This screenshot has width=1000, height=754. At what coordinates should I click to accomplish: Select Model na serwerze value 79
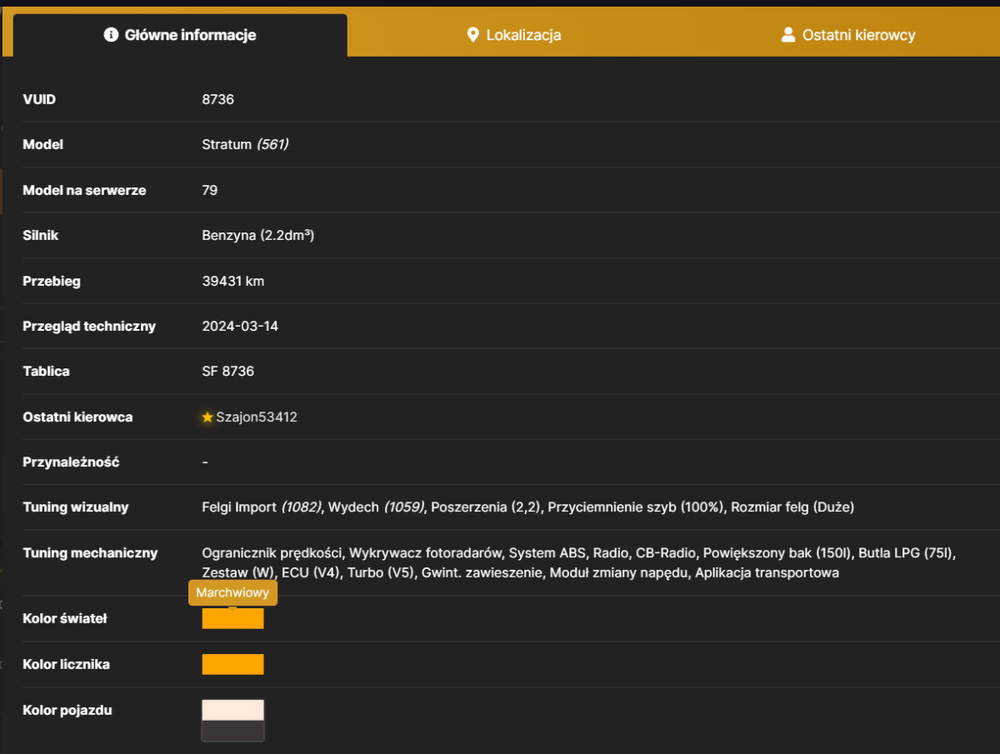click(x=210, y=190)
